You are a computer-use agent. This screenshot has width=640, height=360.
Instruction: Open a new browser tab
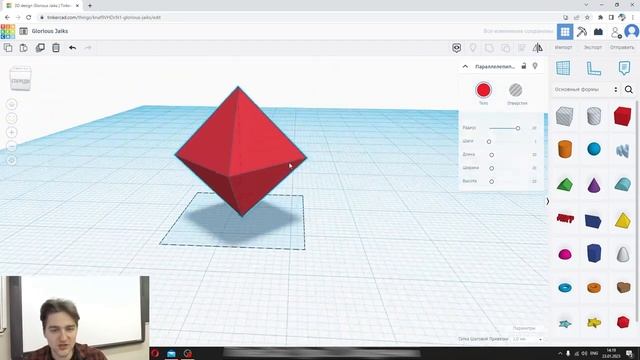[x=90, y=6]
